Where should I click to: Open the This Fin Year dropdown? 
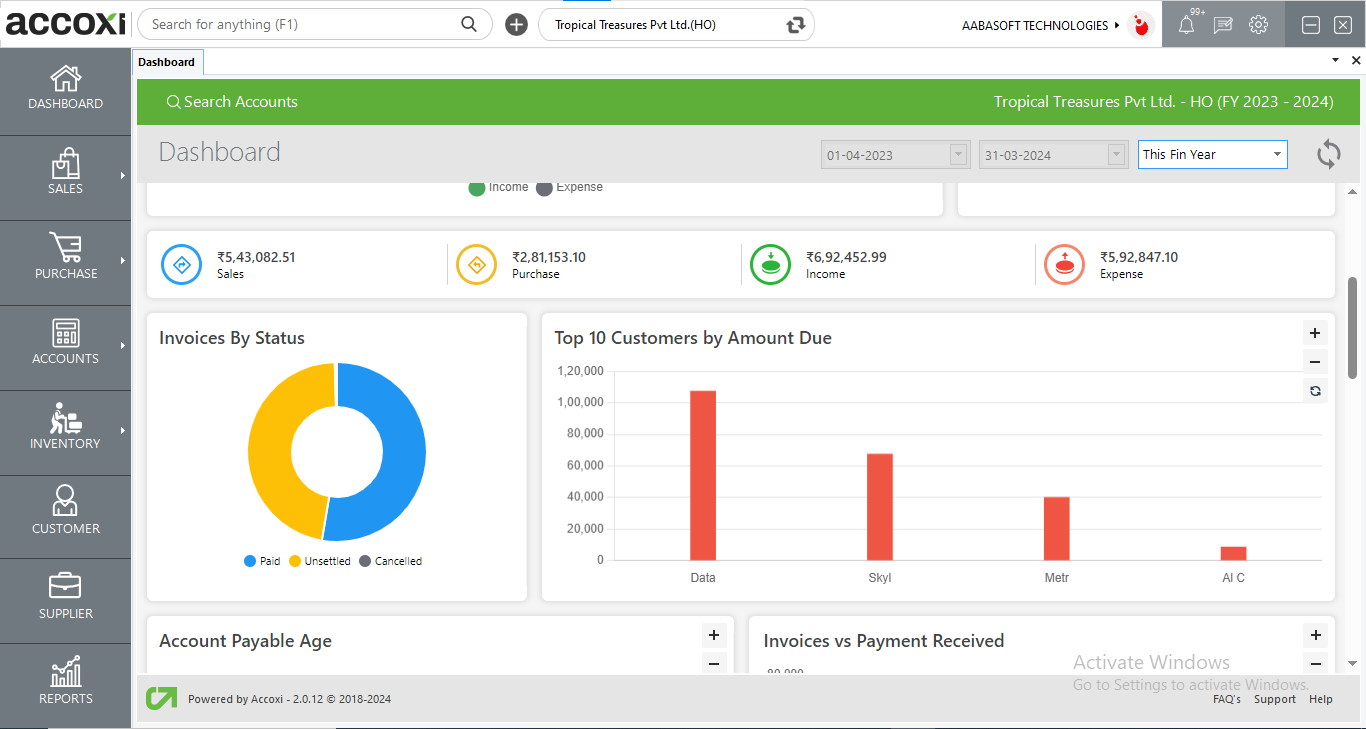tap(1212, 154)
